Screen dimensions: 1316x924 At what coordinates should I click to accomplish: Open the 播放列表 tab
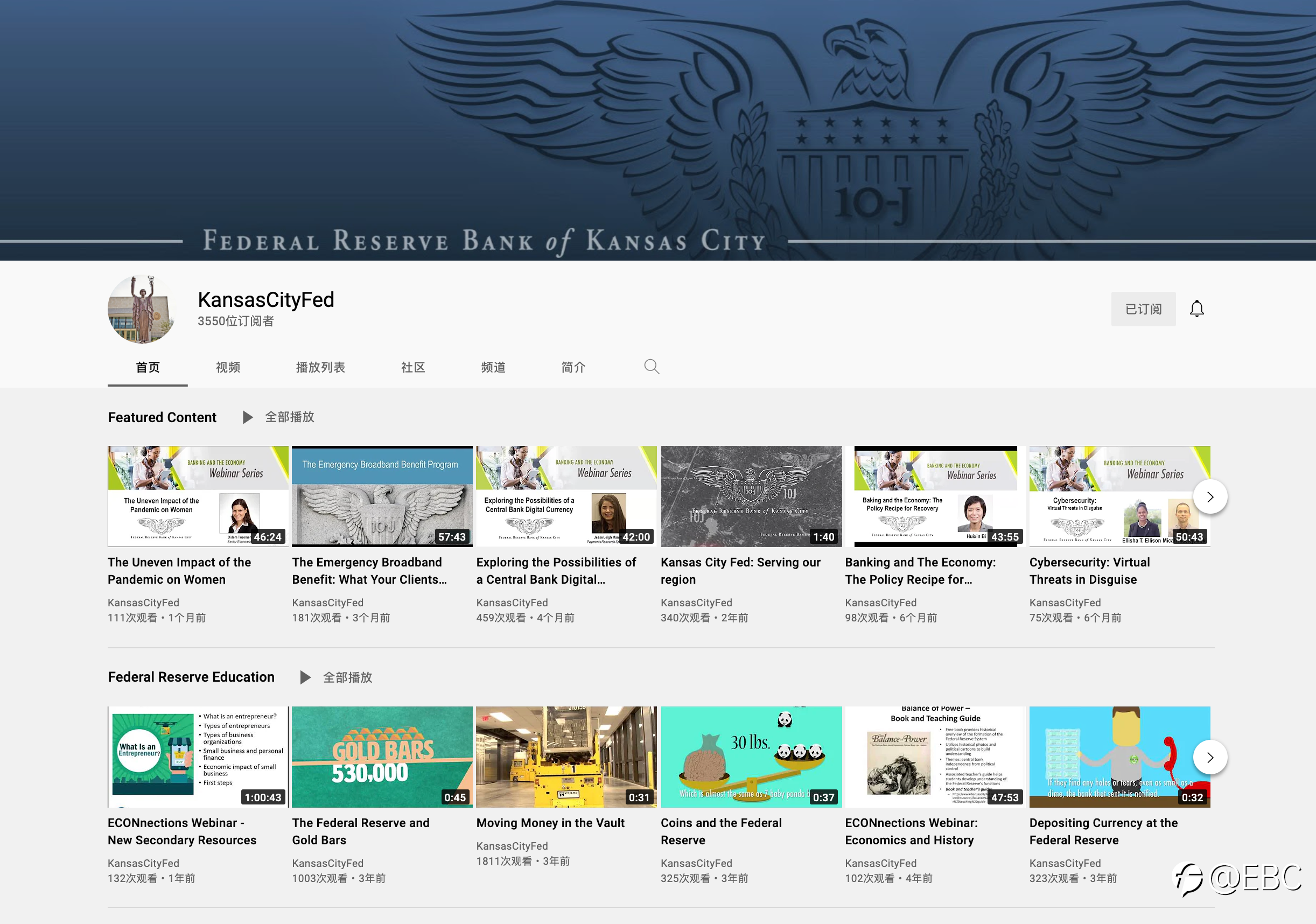coord(320,367)
